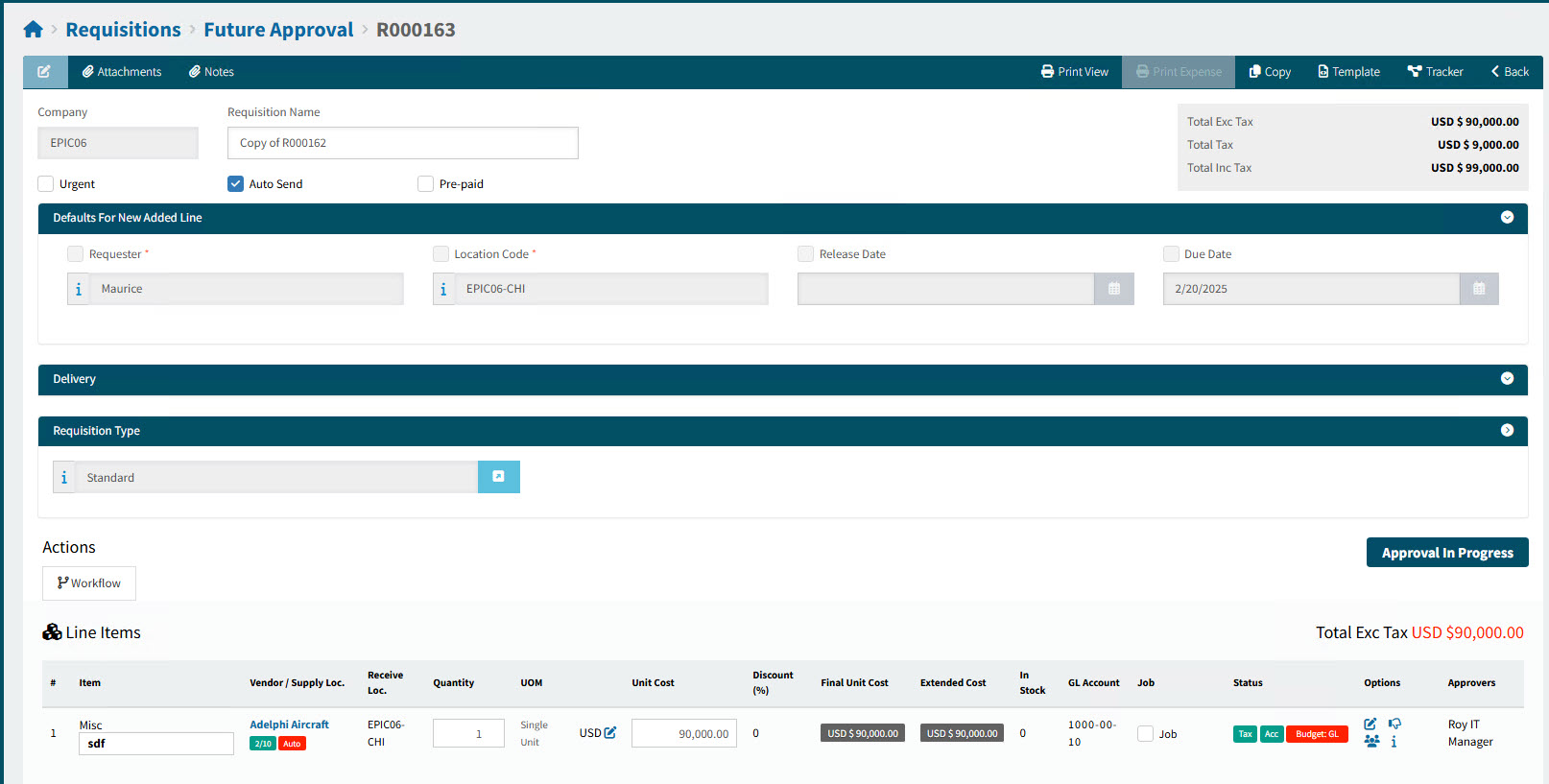Click the Acc status badge
The height and width of the screenshot is (784, 1549).
pos(1272,734)
